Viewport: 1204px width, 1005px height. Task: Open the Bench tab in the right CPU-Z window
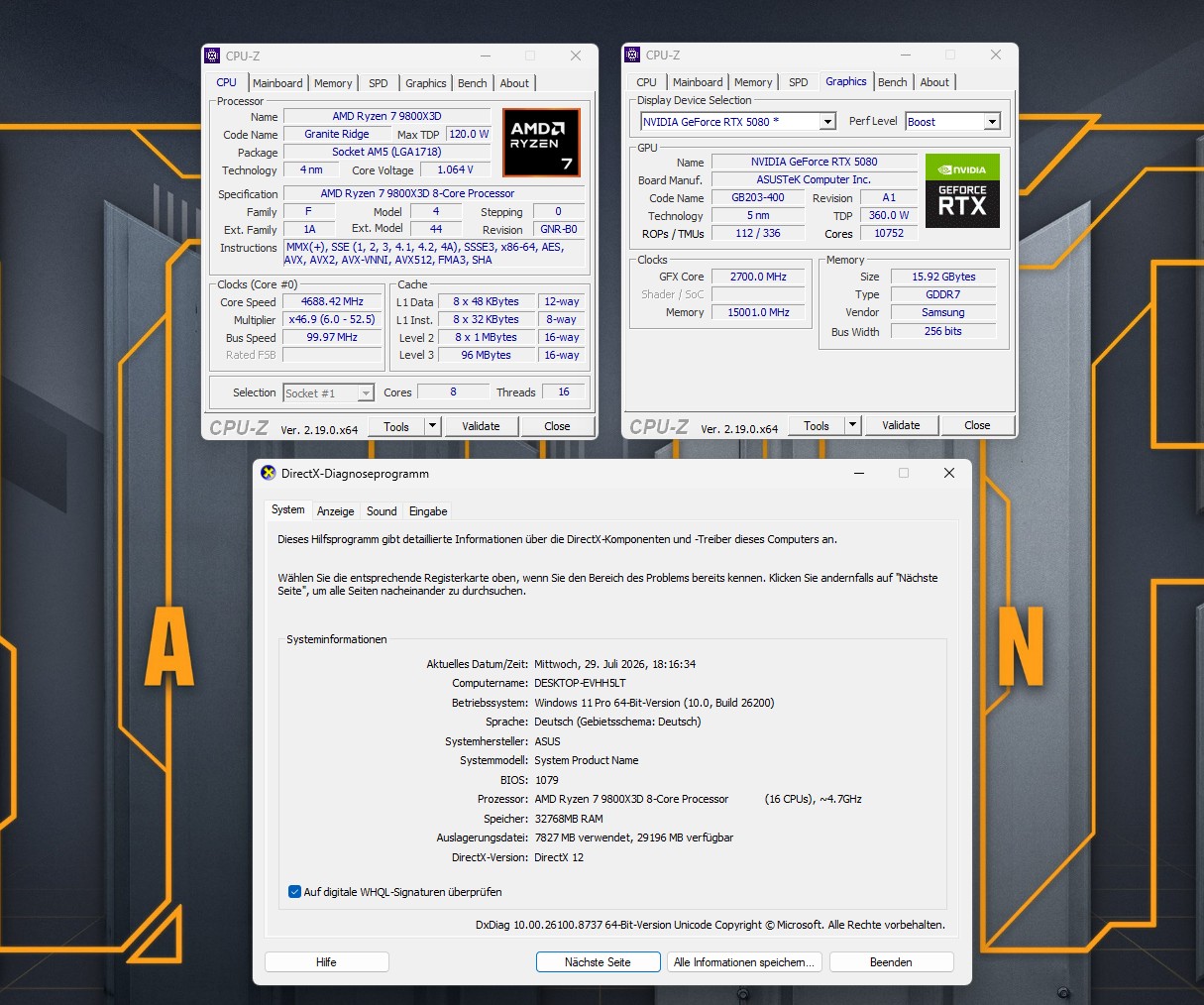(x=893, y=82)
